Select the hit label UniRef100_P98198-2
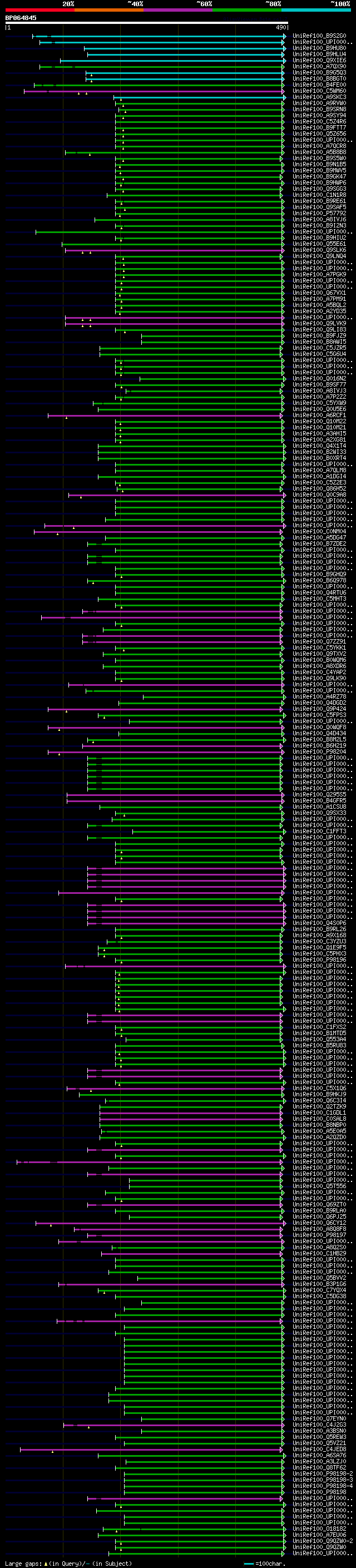 coord(323,1473)
